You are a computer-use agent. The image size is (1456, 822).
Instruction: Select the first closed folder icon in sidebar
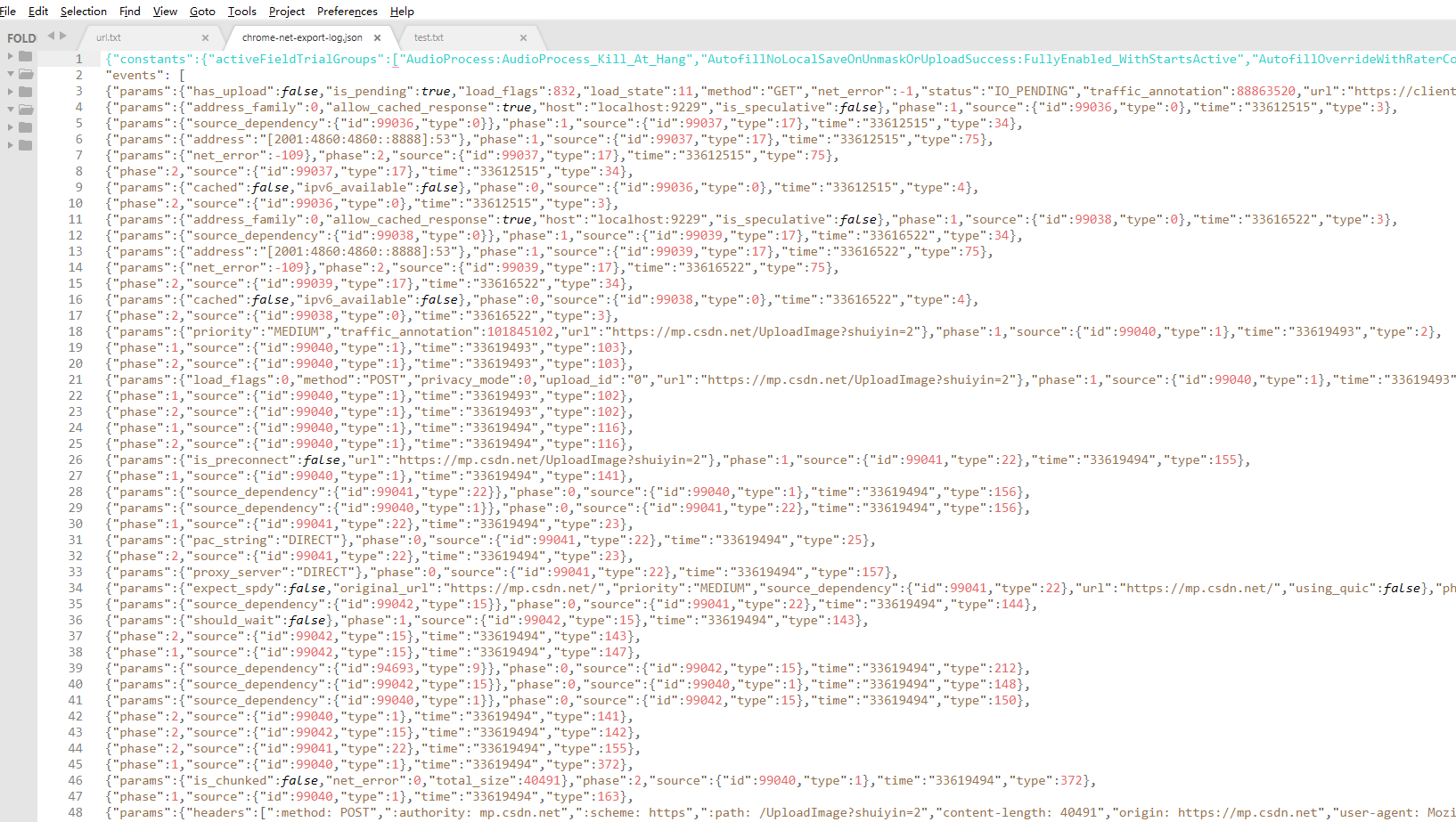coord(26,56)
